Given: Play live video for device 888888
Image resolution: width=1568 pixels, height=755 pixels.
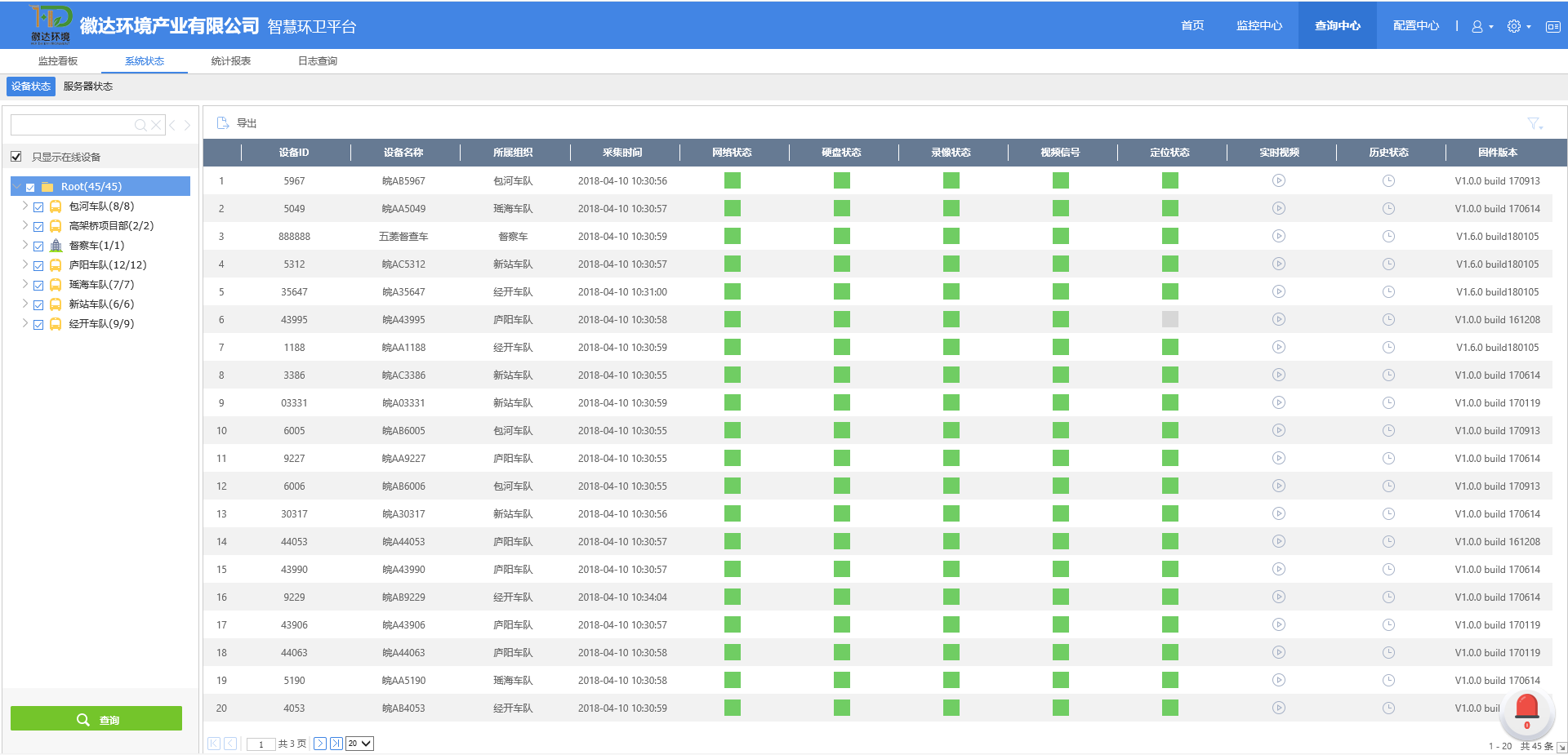Looking at the screenshot, I should (x=1279, y=236).
